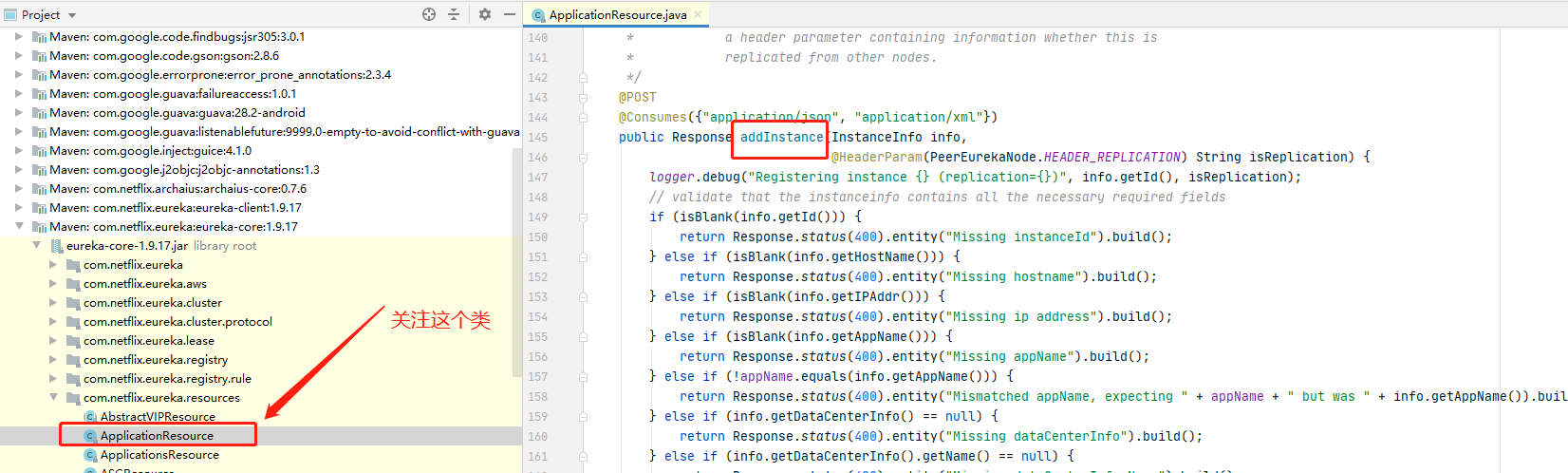Click the fold marker at line 155
The height and width of the screenshot is (473, 1568).
point(583,337)
